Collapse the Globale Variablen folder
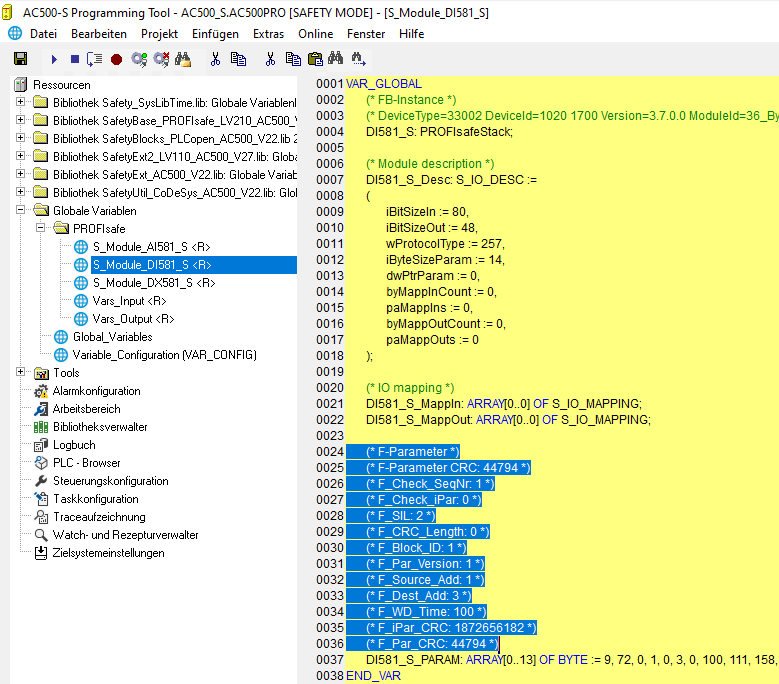Viewport: 779px width, 684px height. click(x=21, y=211)
